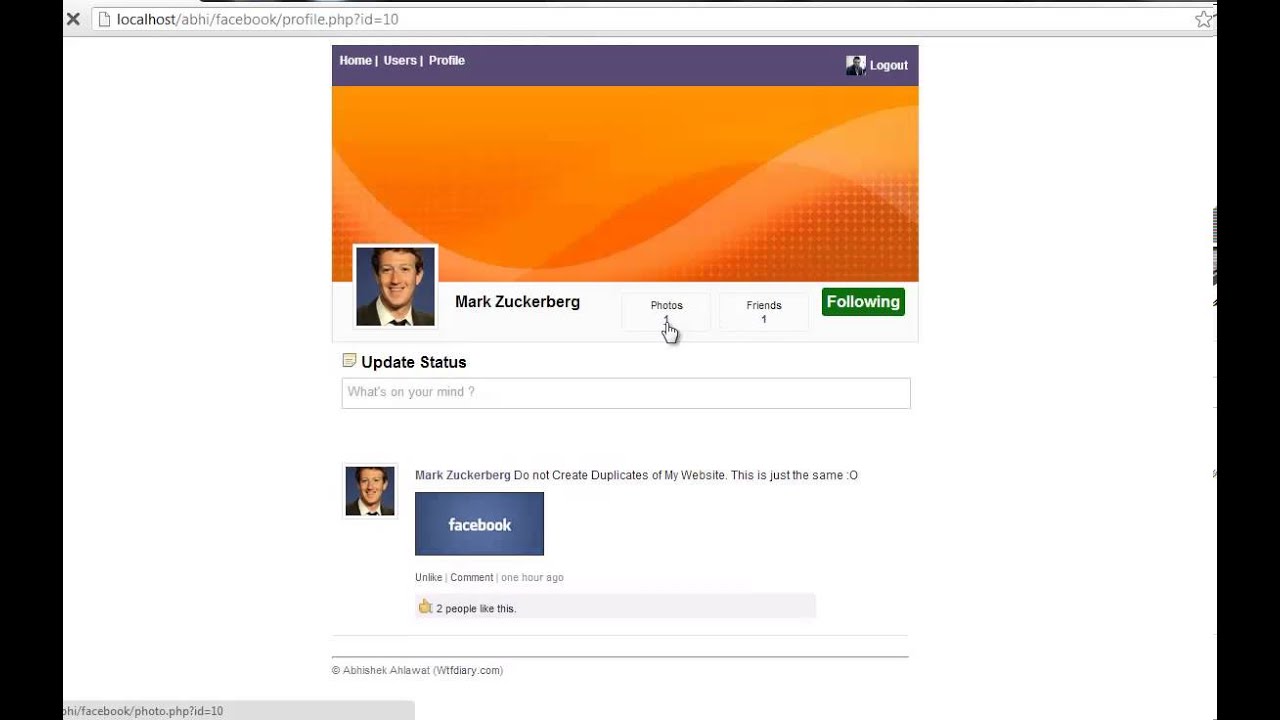Open the Friends count box

(764, 311)
